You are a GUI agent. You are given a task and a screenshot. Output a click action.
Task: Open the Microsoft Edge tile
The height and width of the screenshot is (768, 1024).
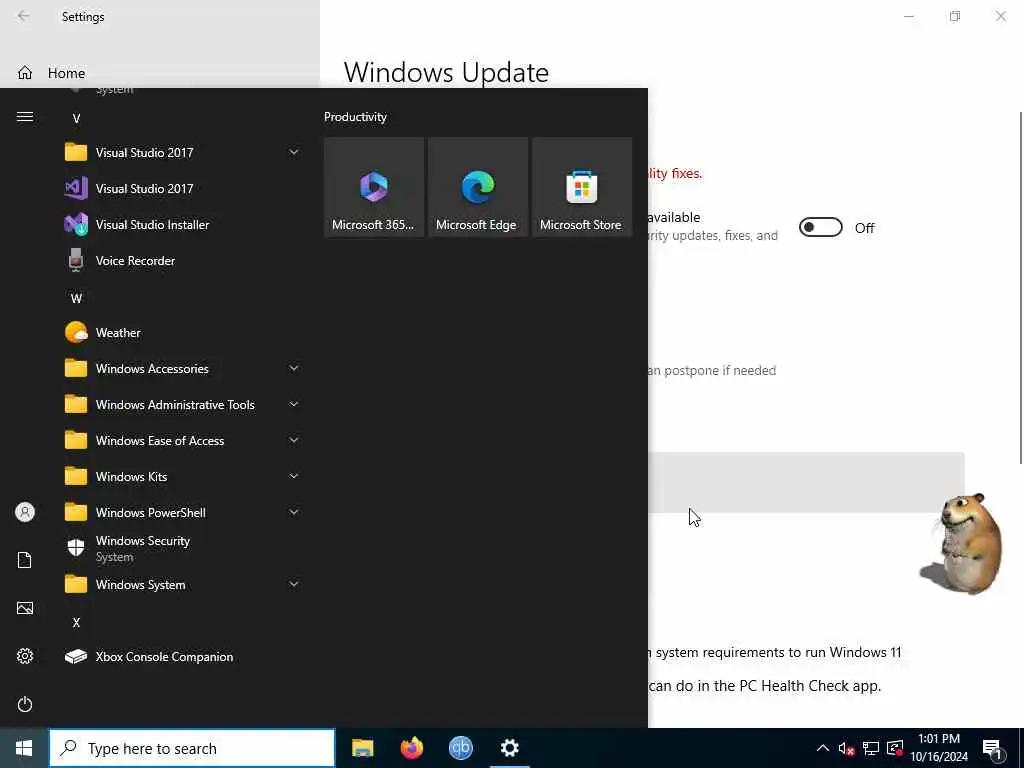pyautogui.click(x=478, y=187)
